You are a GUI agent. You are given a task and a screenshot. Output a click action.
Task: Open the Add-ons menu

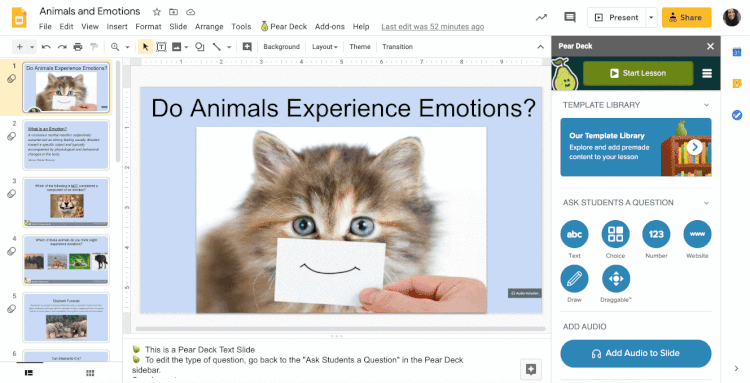click(330, 27)
